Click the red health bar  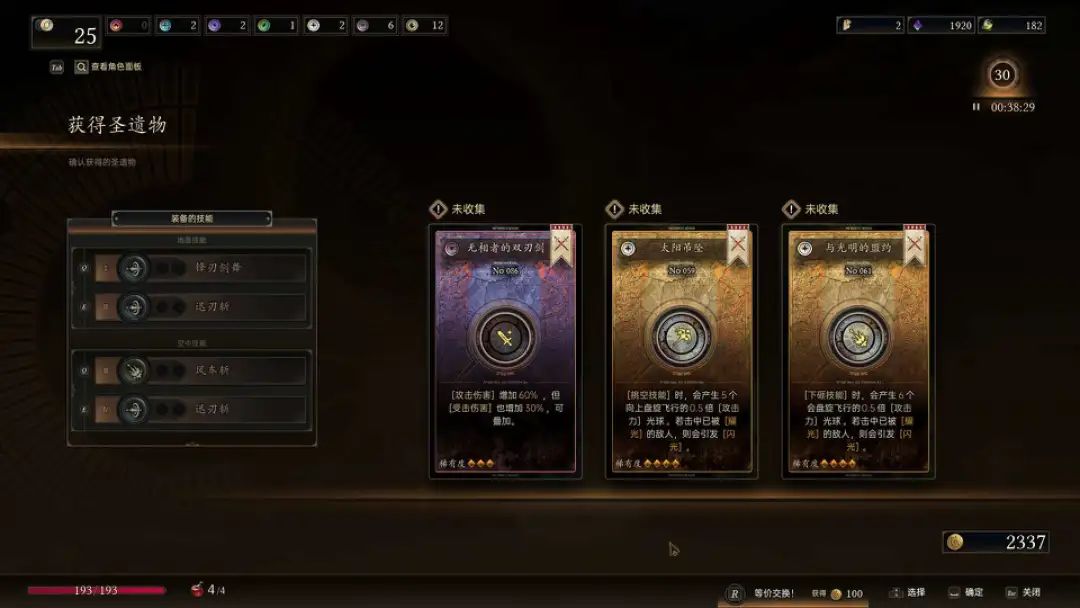click(96, 590)
